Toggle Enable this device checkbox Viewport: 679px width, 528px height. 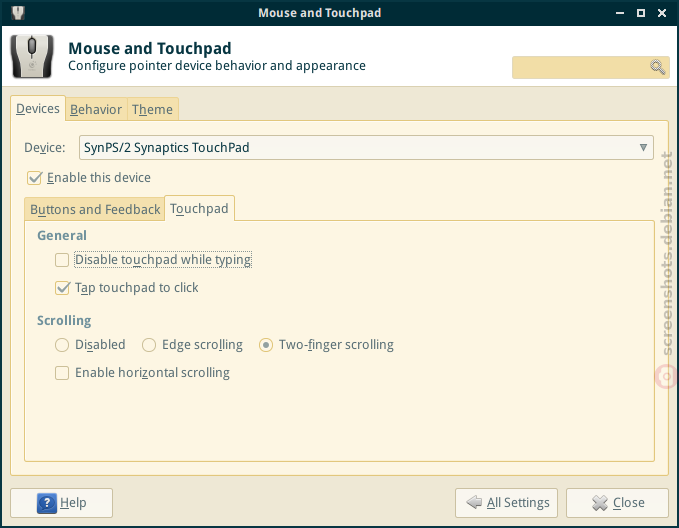(x=34, y=178)
